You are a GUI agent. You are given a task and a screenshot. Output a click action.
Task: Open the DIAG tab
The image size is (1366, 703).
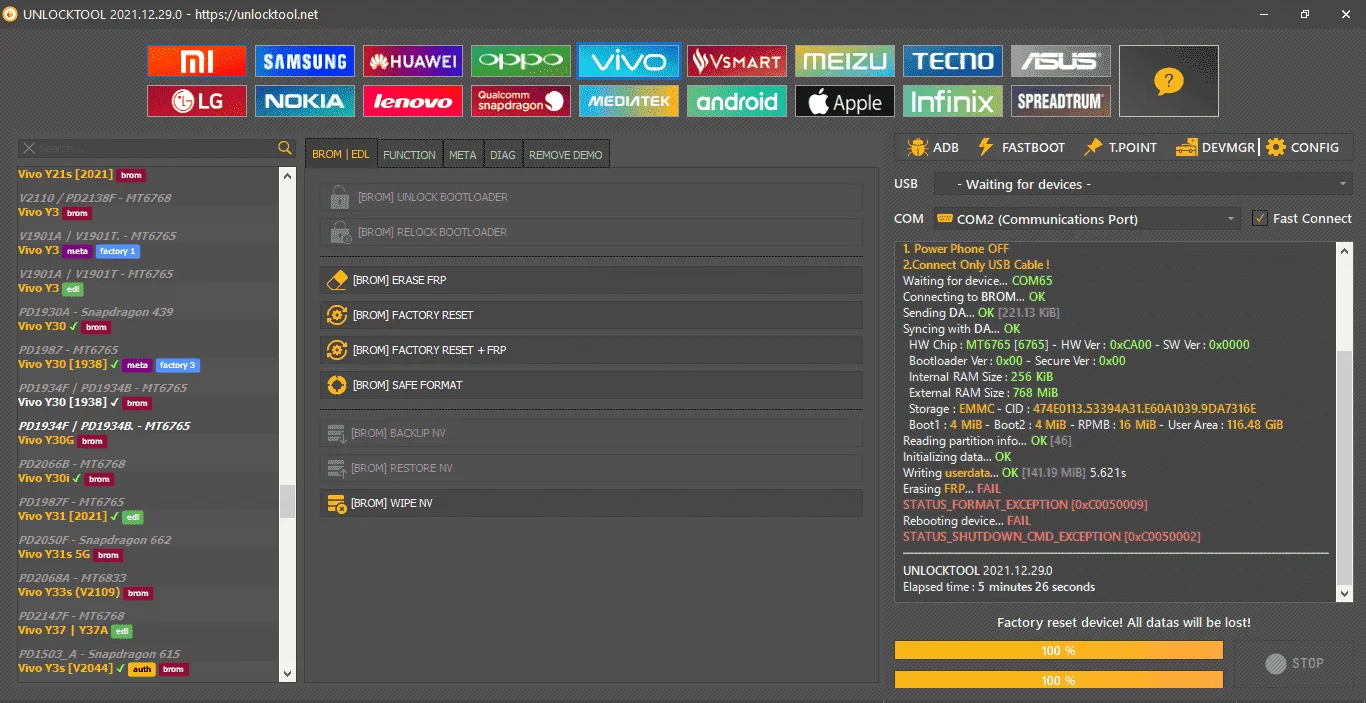point(504,155)
